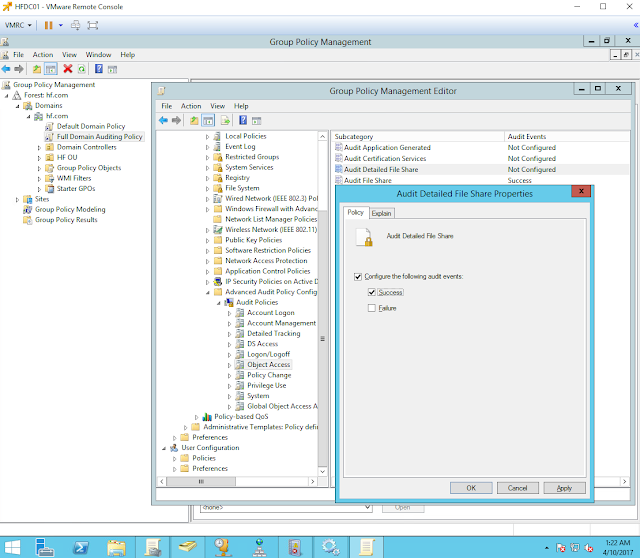Expand the Event Log node
The width and height of the screenshot is (640, 558).
pos(207,147)
